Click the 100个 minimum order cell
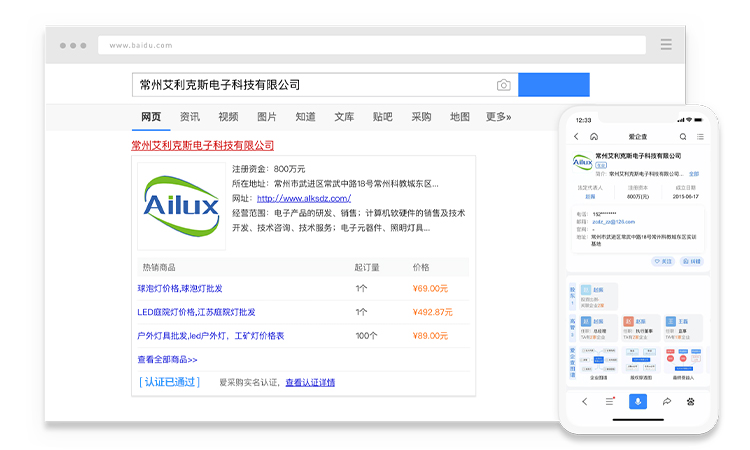750x450 pixels. [366, 336]
